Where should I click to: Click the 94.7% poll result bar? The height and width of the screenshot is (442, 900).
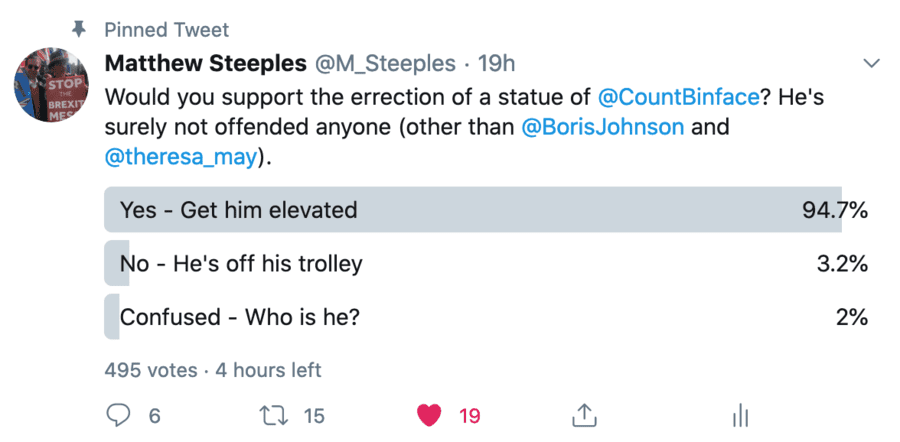pyautogui.click(x=472, y=210)
